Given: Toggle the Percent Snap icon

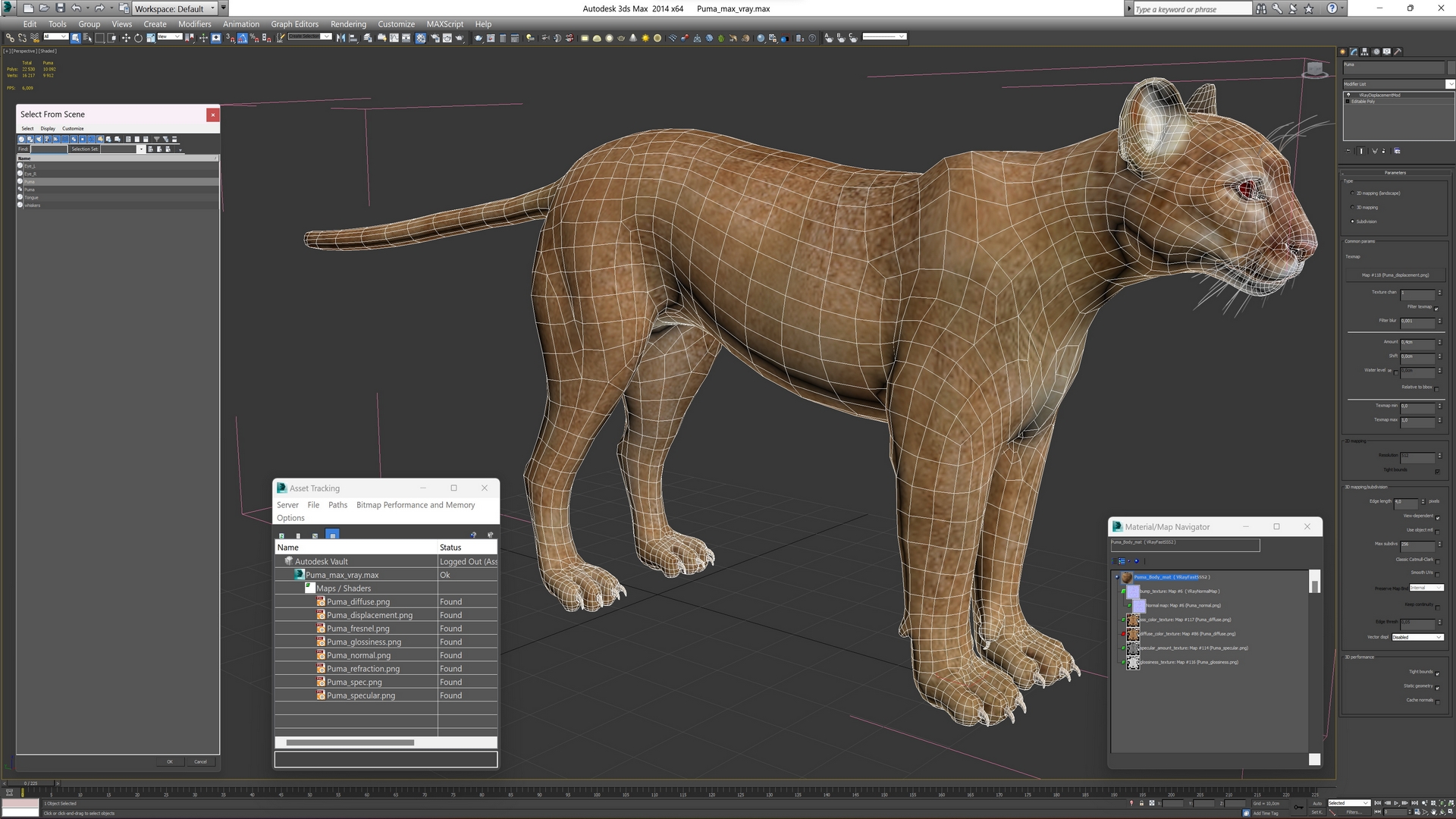Looking at the screenshot, I should point(254,37).
